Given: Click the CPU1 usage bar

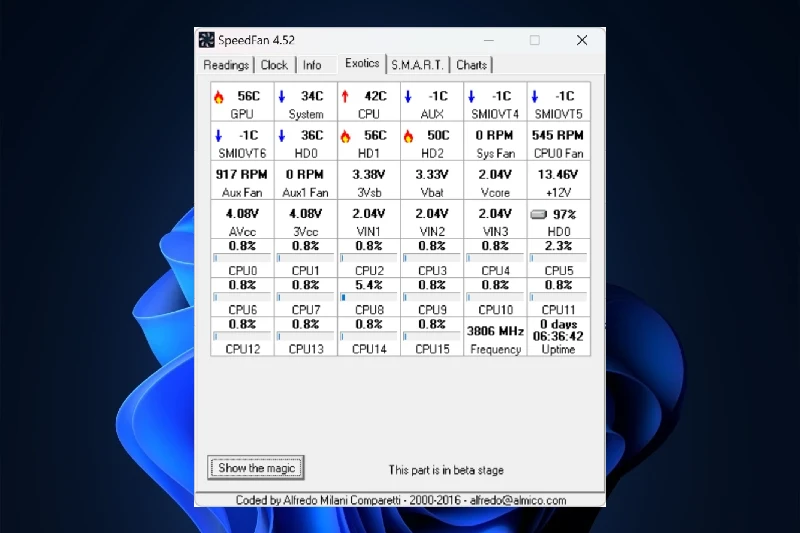Looking at the screenshot, I should tap(305, 258).
